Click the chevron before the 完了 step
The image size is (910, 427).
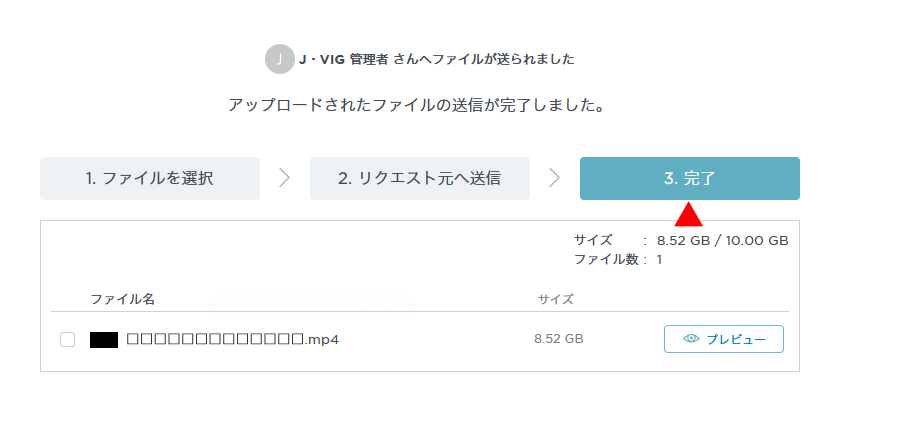click(x=555, y=178)
